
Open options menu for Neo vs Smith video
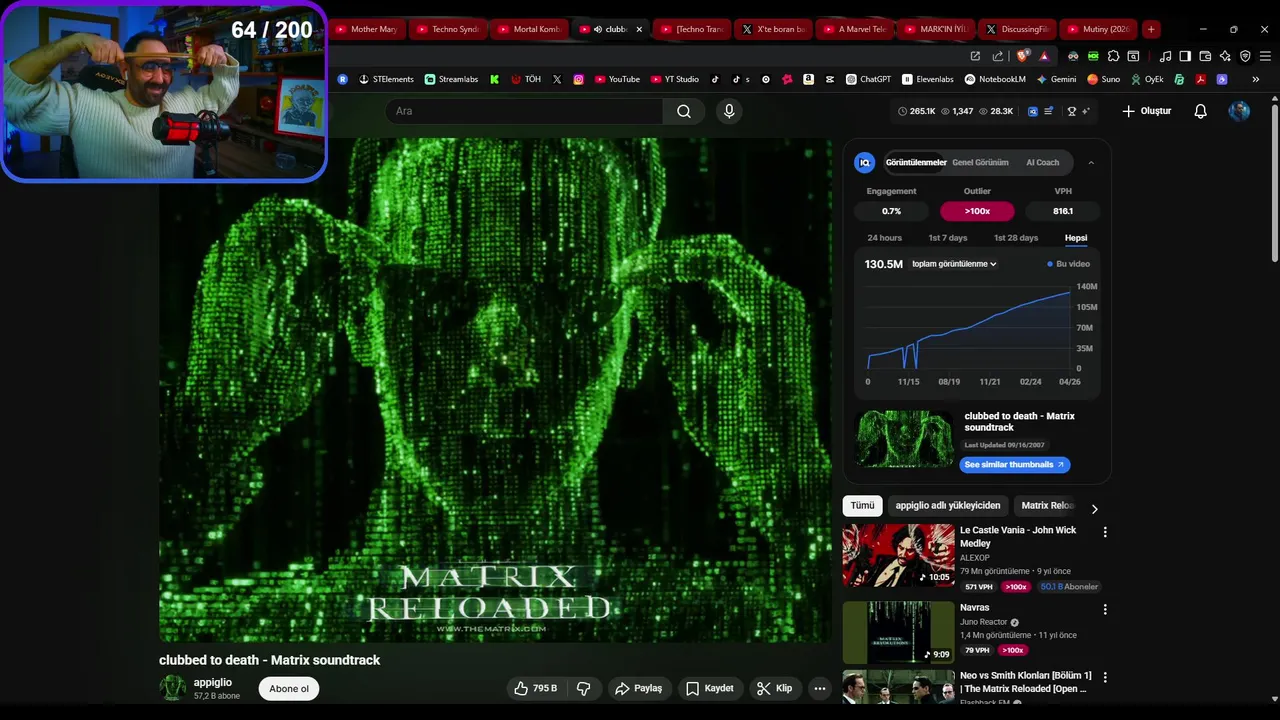click(1105, 677)
